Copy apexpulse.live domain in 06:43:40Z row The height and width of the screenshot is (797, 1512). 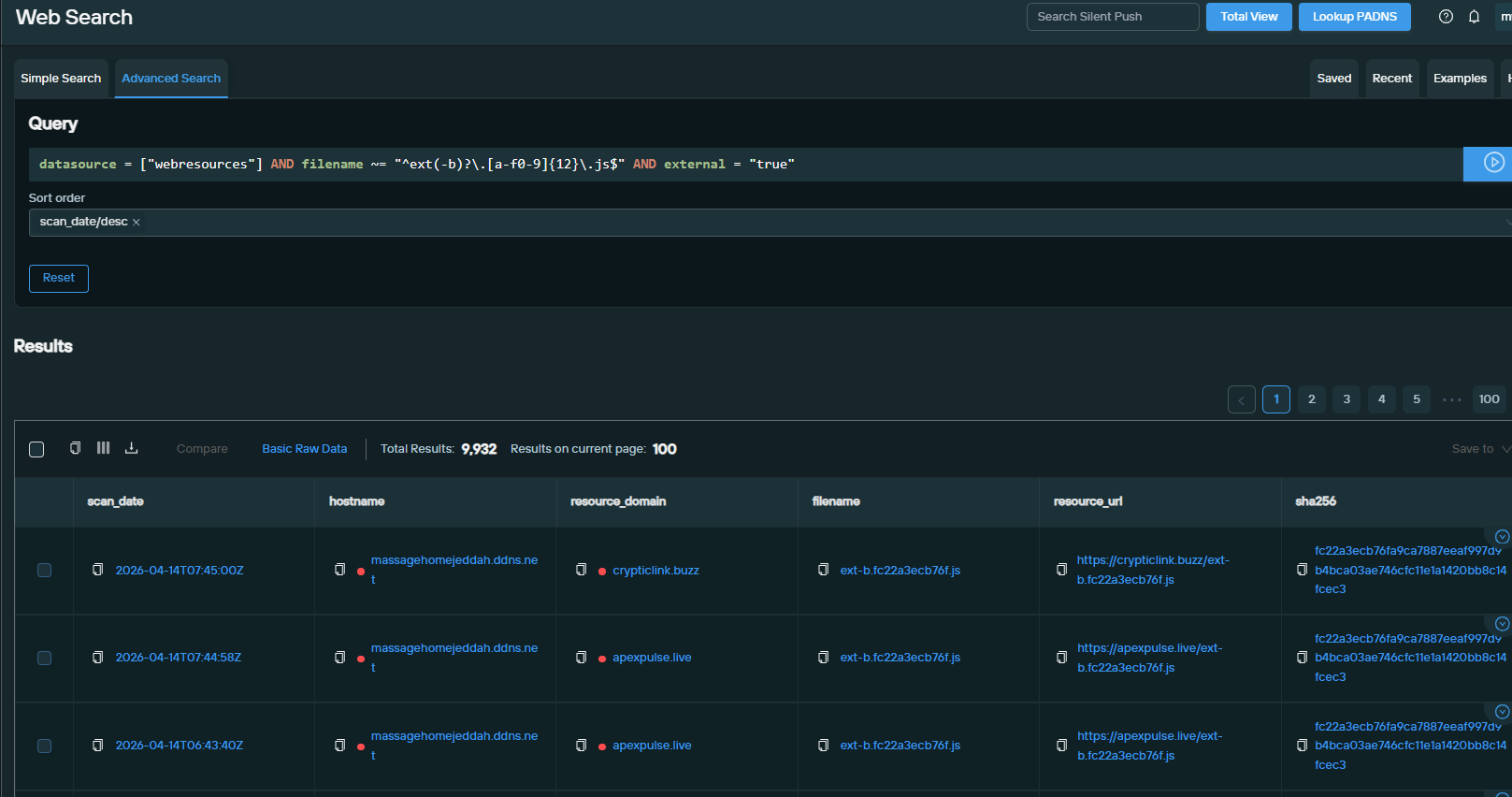point(581,746)
